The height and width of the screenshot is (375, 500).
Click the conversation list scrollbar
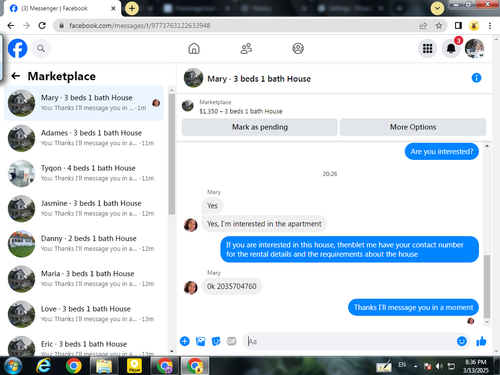pyautogui.click(x=172, y=154)
